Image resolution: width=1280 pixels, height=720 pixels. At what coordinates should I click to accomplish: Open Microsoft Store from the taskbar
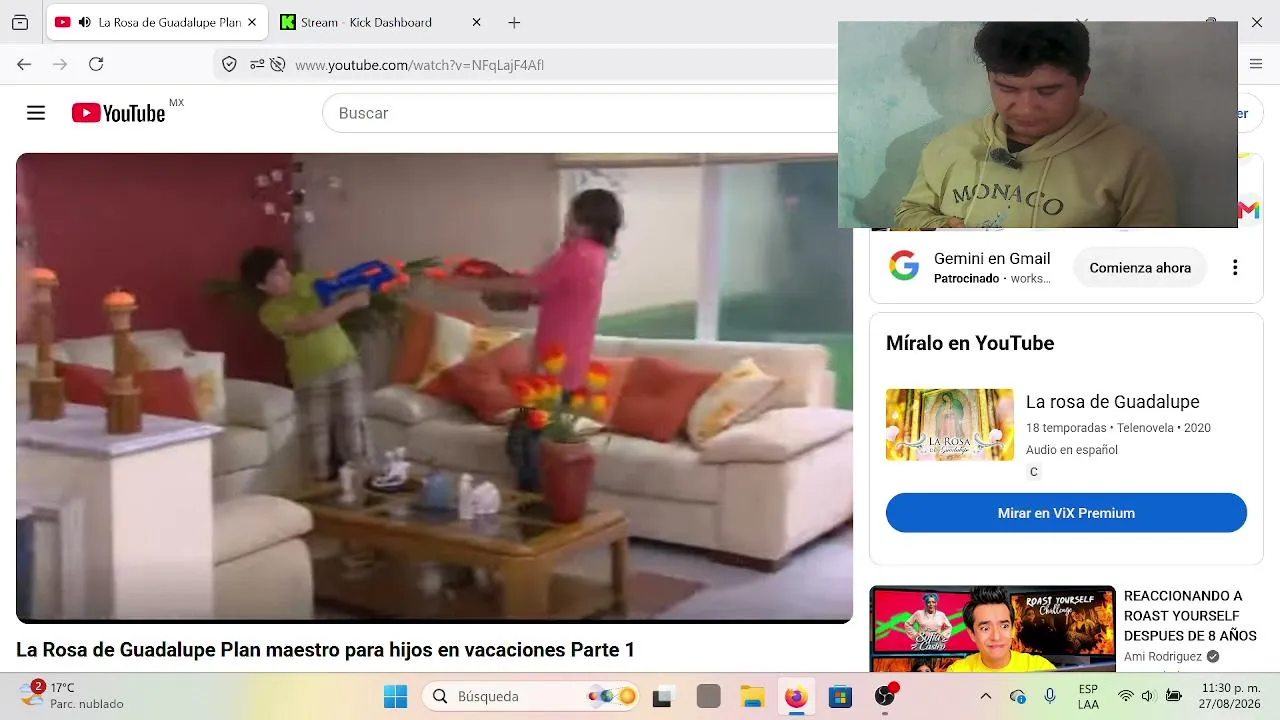pos(840,696)
